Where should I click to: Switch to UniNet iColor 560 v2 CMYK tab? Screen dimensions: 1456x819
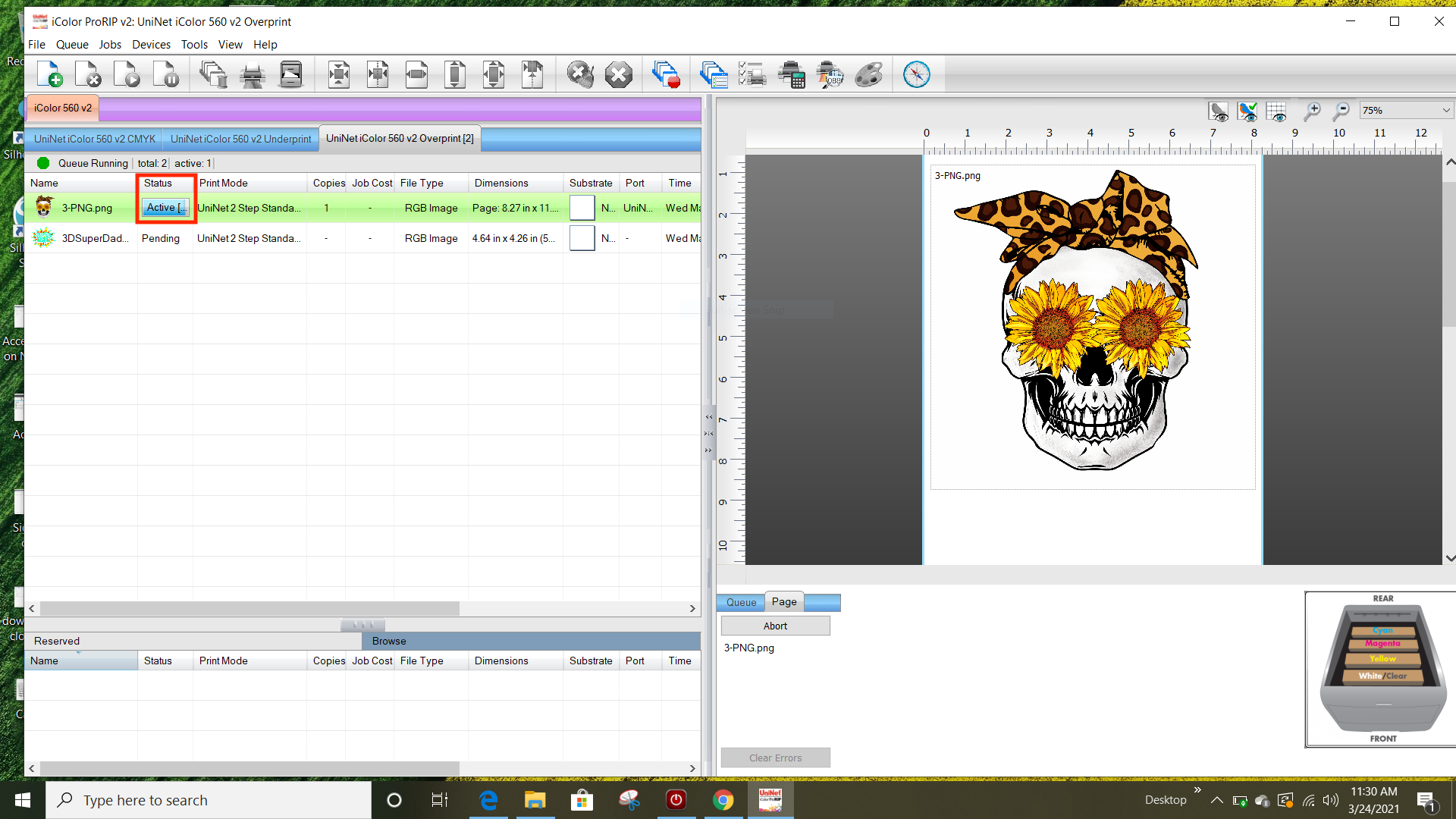tap(95, 139)
